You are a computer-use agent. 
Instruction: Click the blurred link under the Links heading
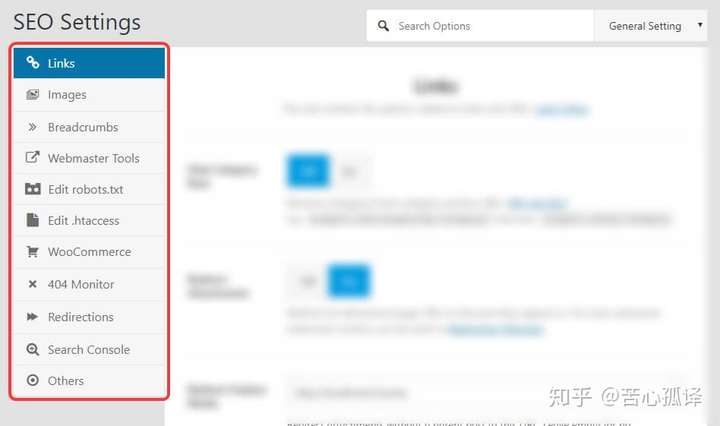coord(561,110)
